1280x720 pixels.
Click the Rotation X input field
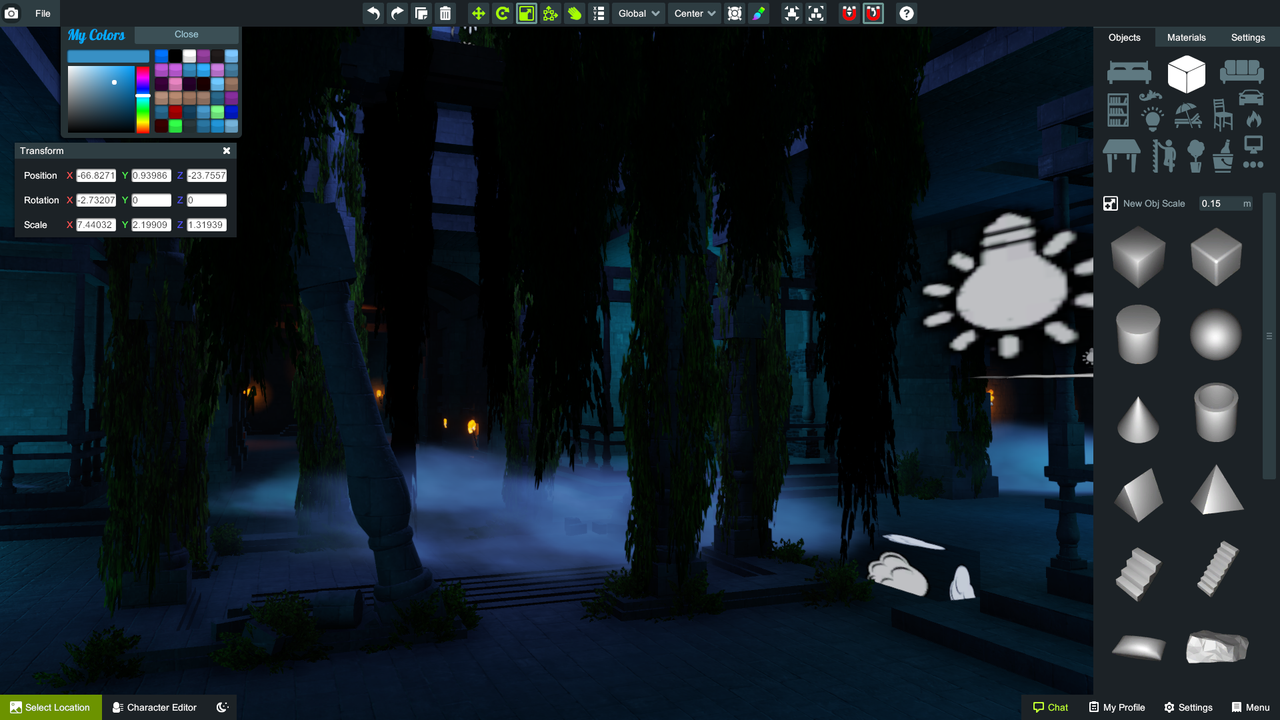[x=96, y=200]
